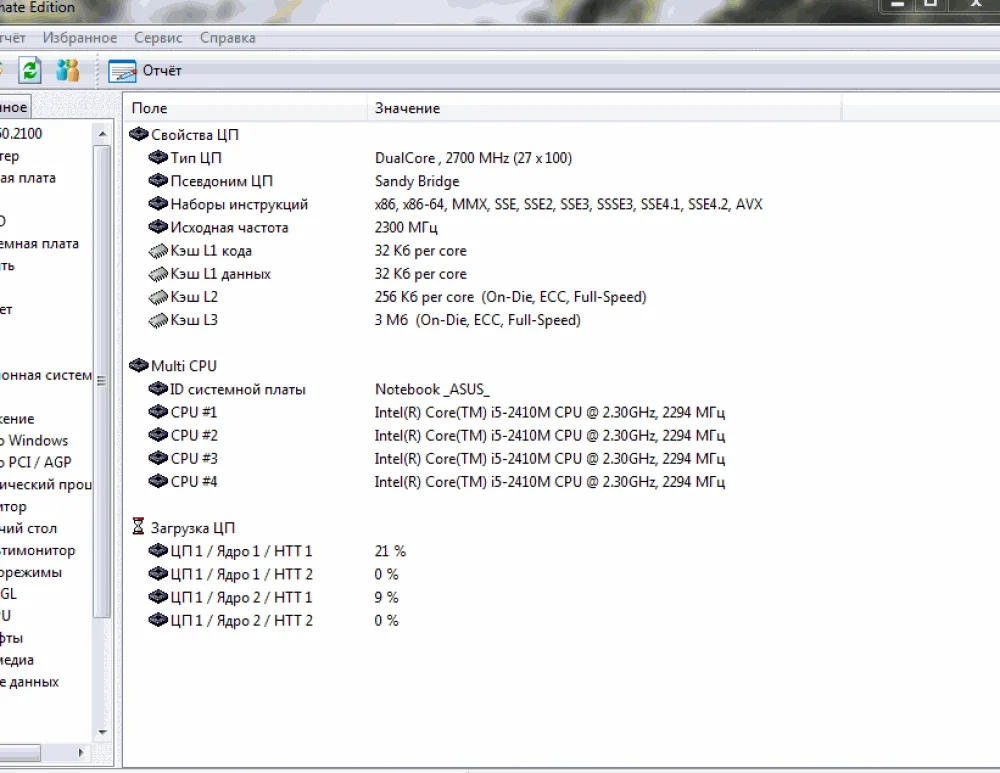Viewport: 1000px width, 773px height.
Task: Click sidebar scrollbar down arrow
Action: click(x=102, y=732)
